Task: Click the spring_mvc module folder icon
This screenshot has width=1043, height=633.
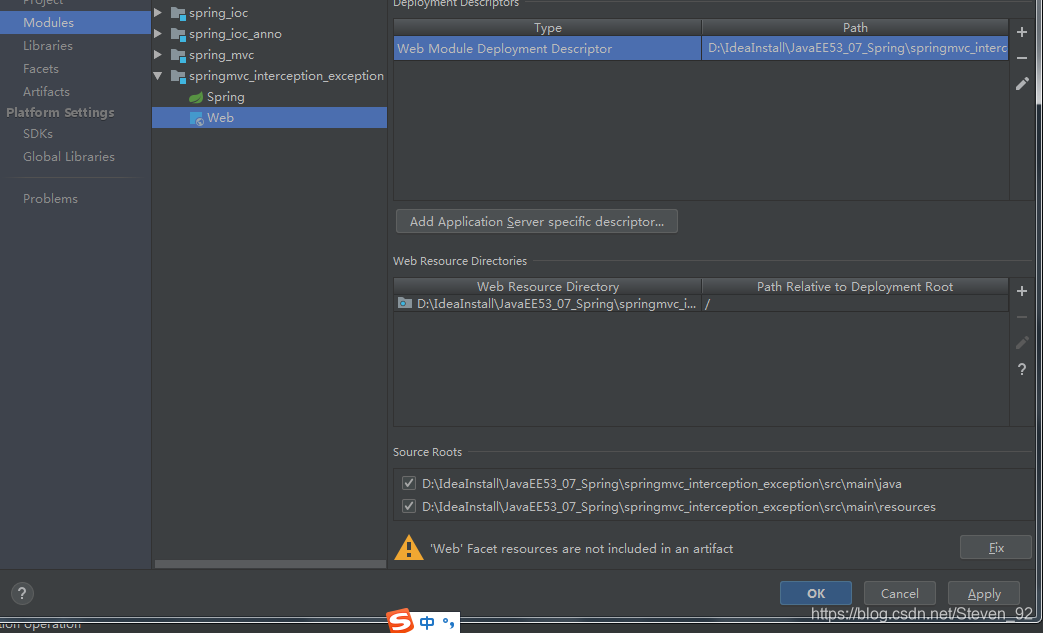Action: pos(178,55)
